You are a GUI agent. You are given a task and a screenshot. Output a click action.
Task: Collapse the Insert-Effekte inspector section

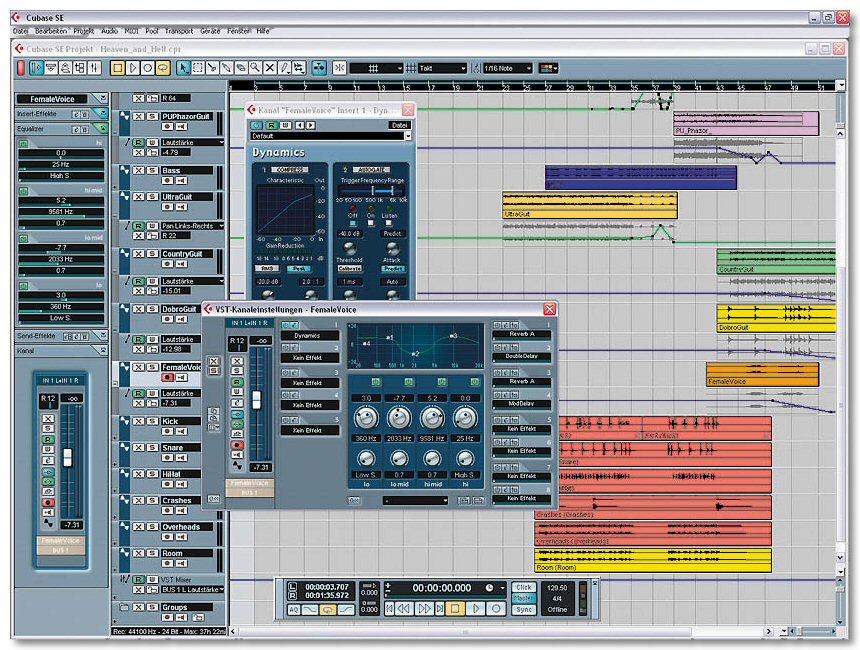[x=102, y=114]
